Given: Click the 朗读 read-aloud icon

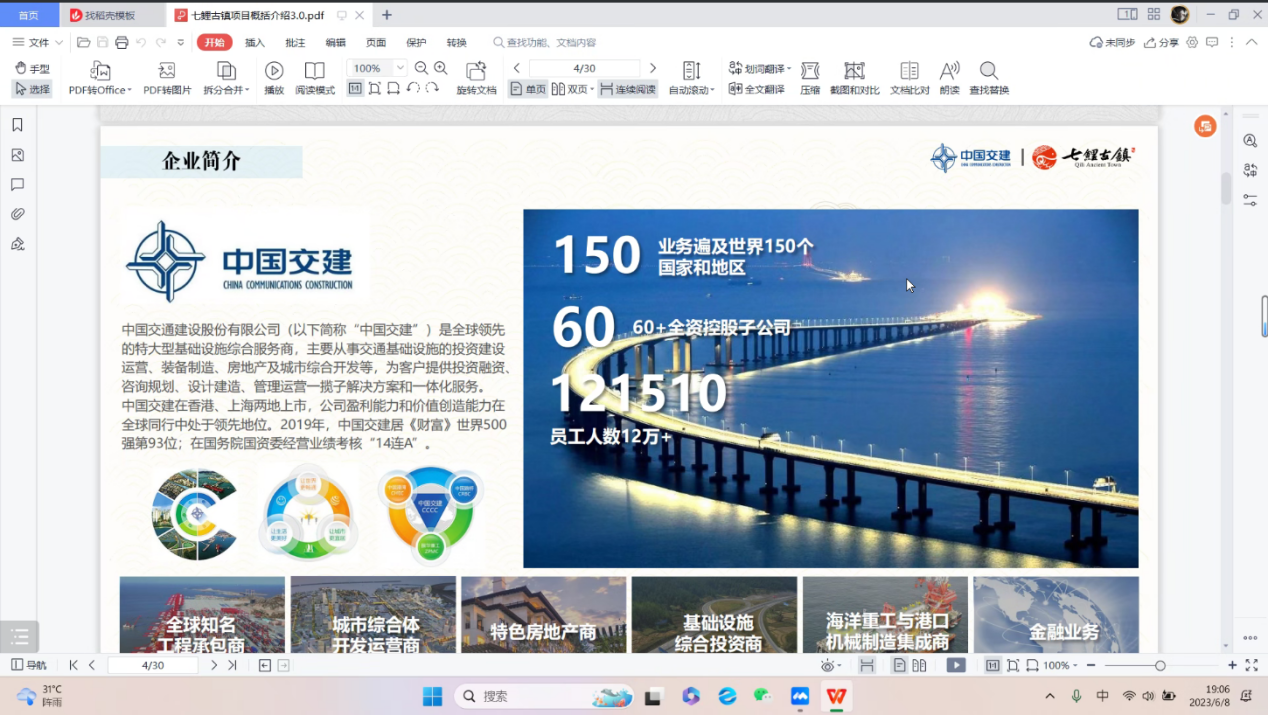Looking at the screenshot, I should [949, 71].
